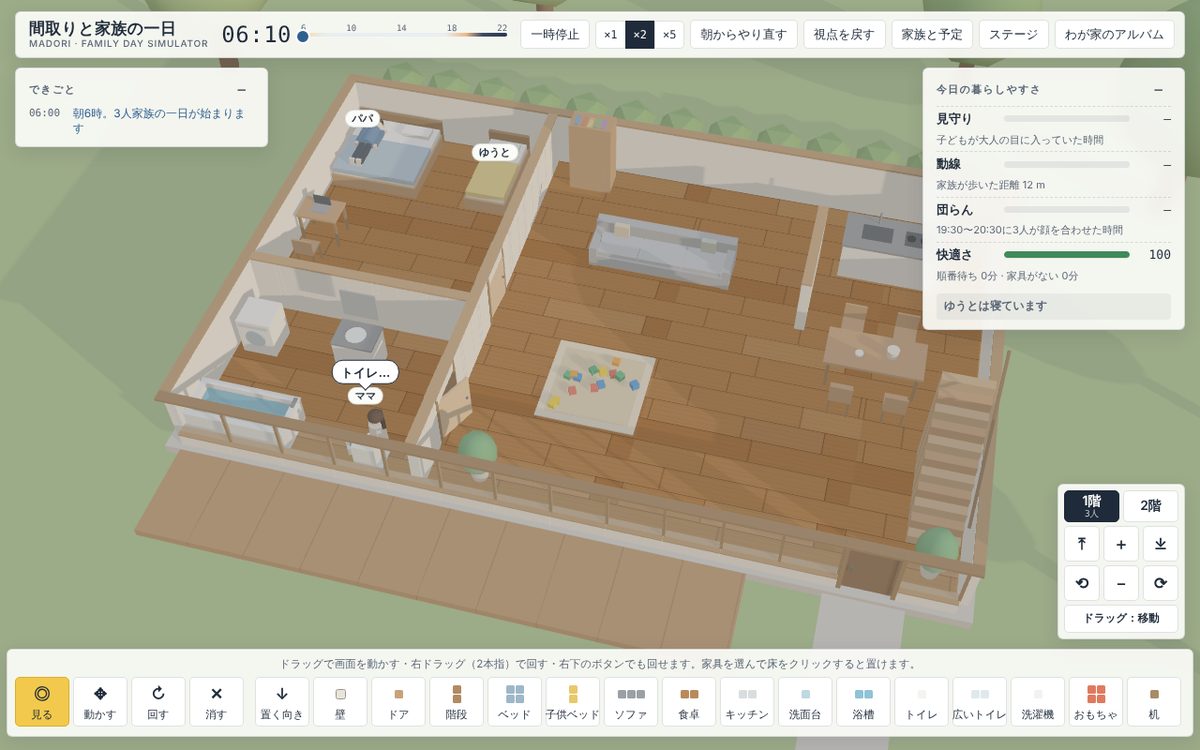Pick the 洗濯機 (washing machine) item
Image resolution: width=1200 pixels, height=750 pixels.
(1037, 701)
